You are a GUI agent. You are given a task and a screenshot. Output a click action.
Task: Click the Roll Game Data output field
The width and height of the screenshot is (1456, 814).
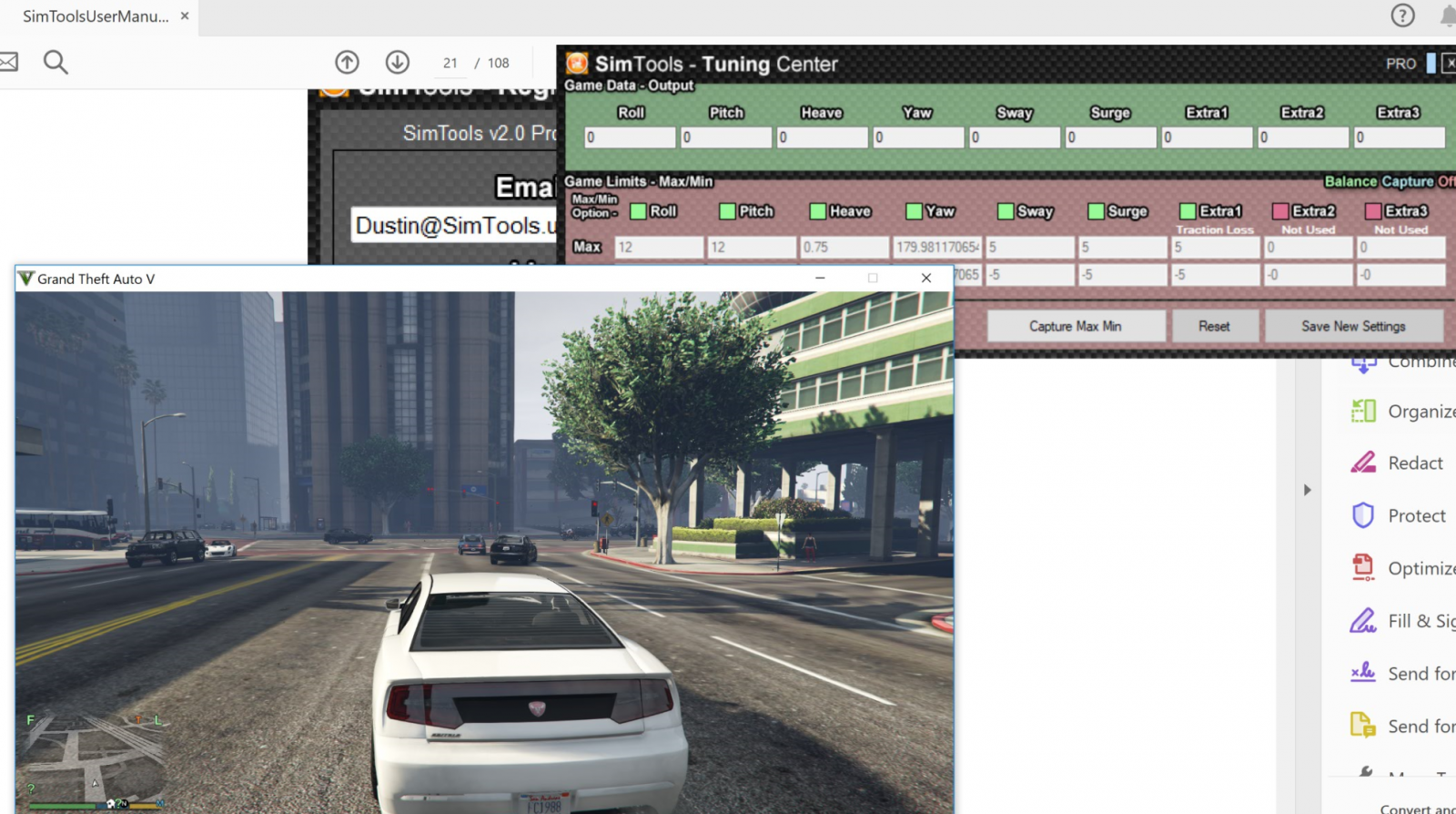pos(630,137)
